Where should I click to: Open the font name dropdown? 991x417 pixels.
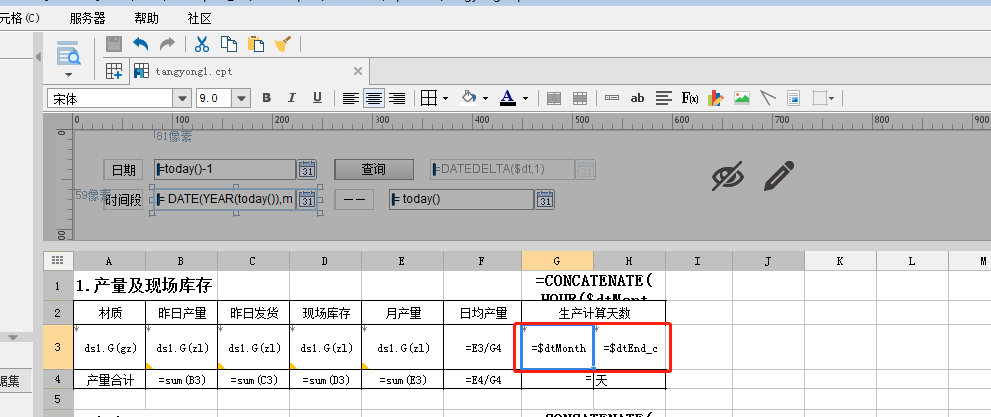[x=183, y=99]
